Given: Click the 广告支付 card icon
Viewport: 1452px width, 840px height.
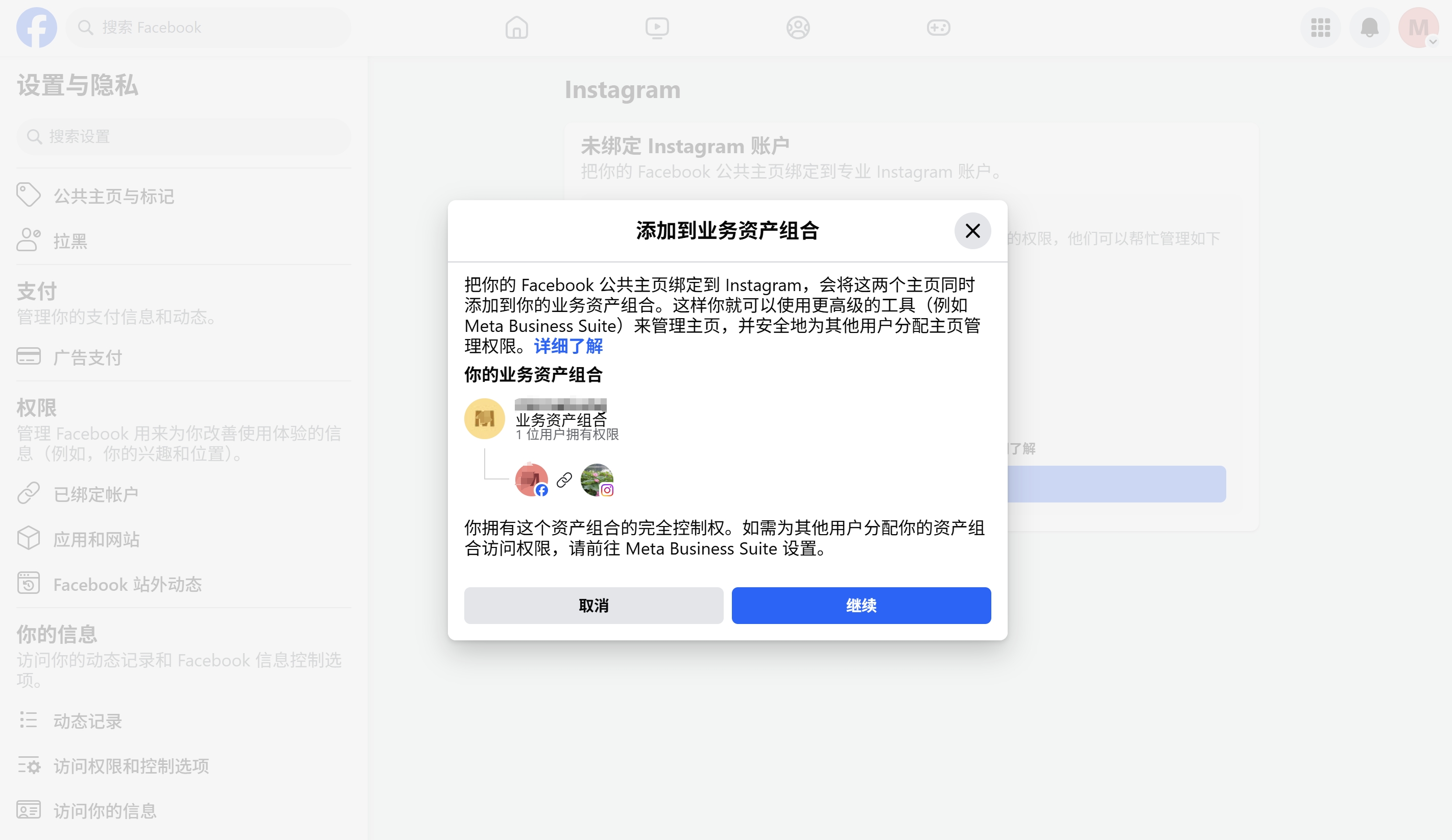Looking at the screenshot, I should pos(28,356).
